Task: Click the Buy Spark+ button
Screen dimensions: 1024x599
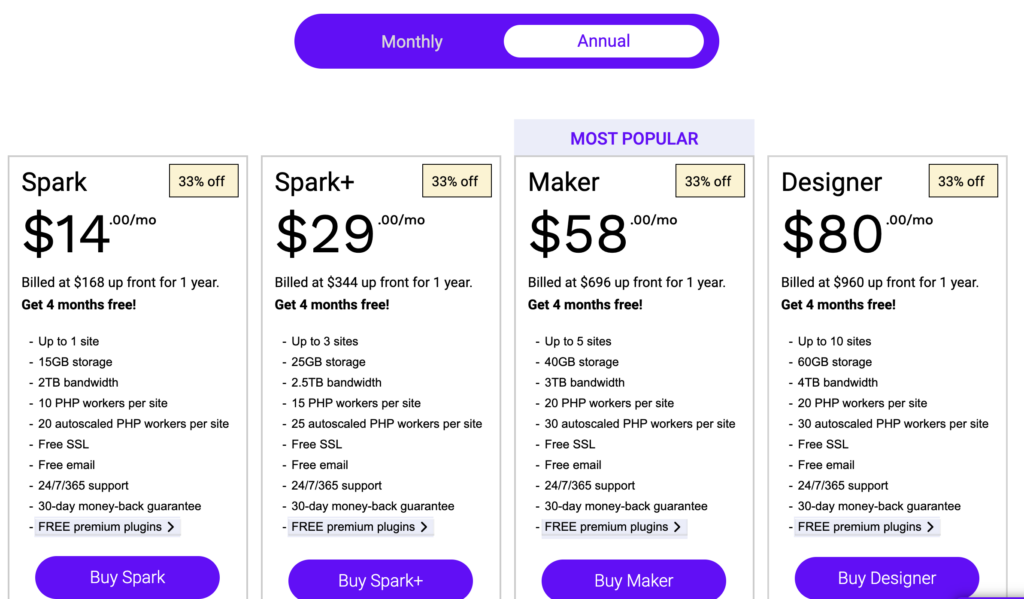Action: pos(380,580)
